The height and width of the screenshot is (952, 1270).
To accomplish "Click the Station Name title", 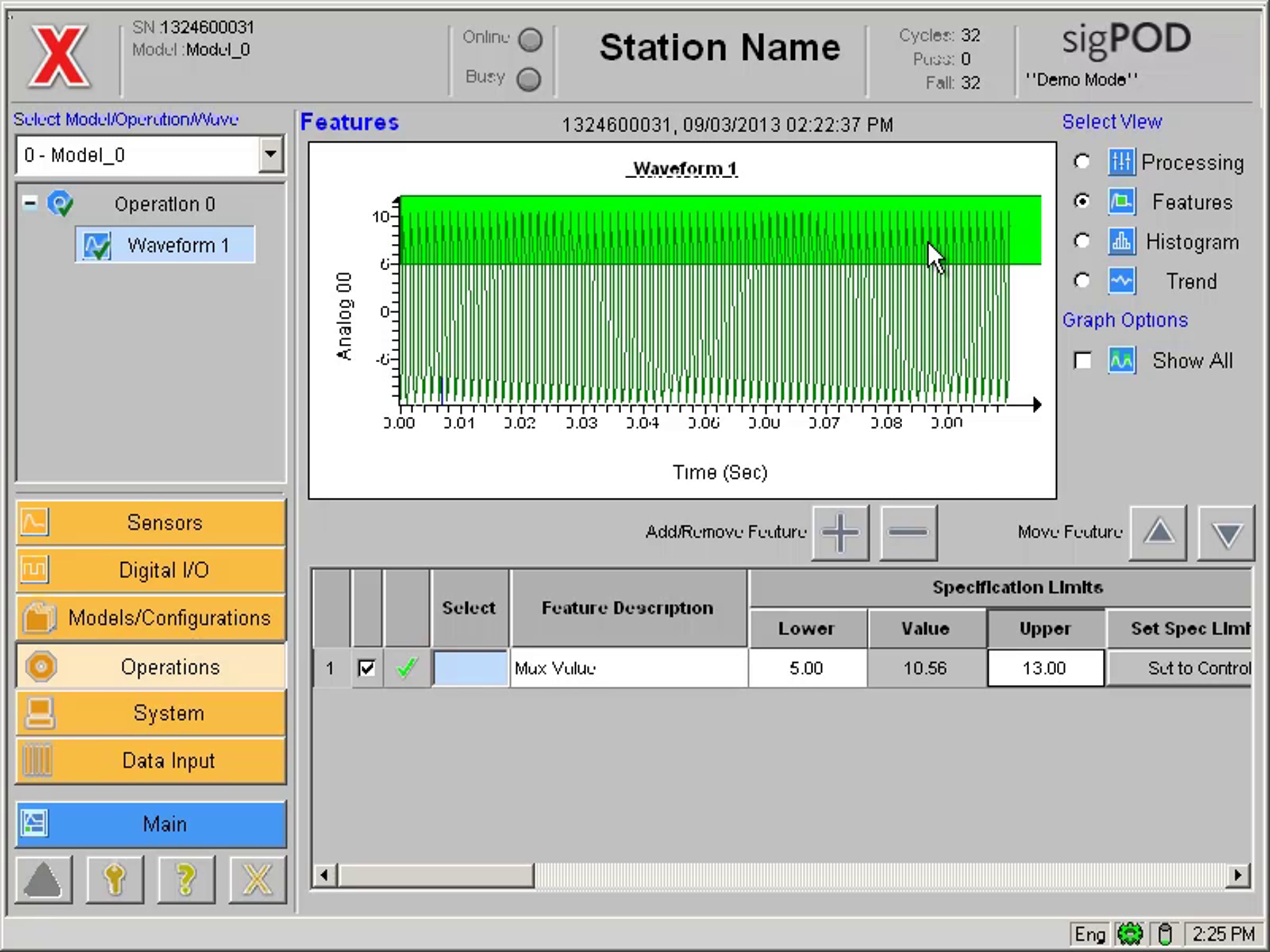I will tap(720, 47).
